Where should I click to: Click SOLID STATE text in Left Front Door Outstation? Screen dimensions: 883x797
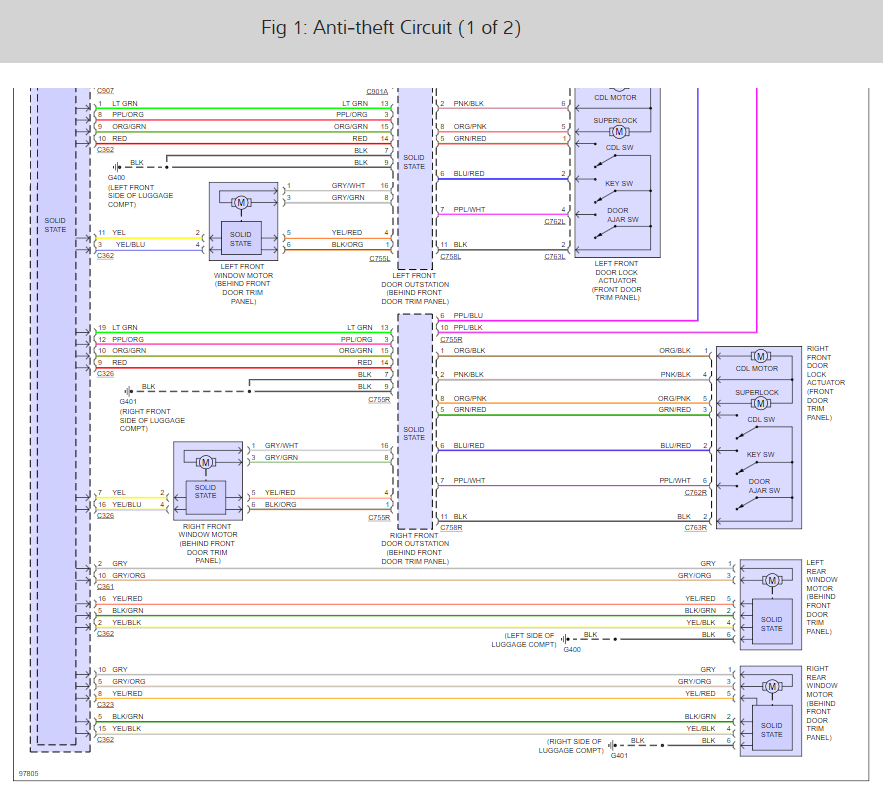tap(414, 162)
